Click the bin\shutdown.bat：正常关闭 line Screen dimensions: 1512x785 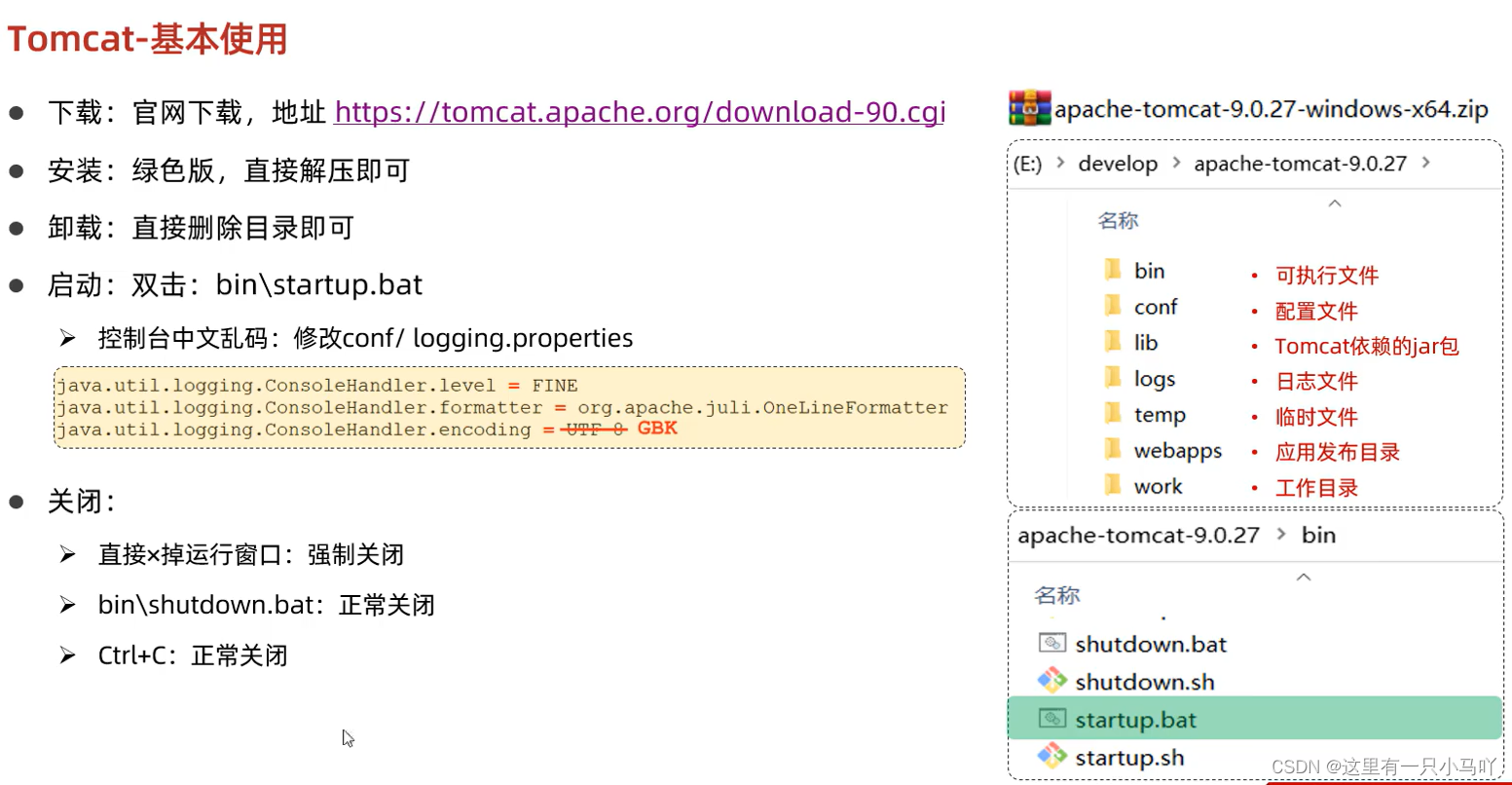click(266, 605)
